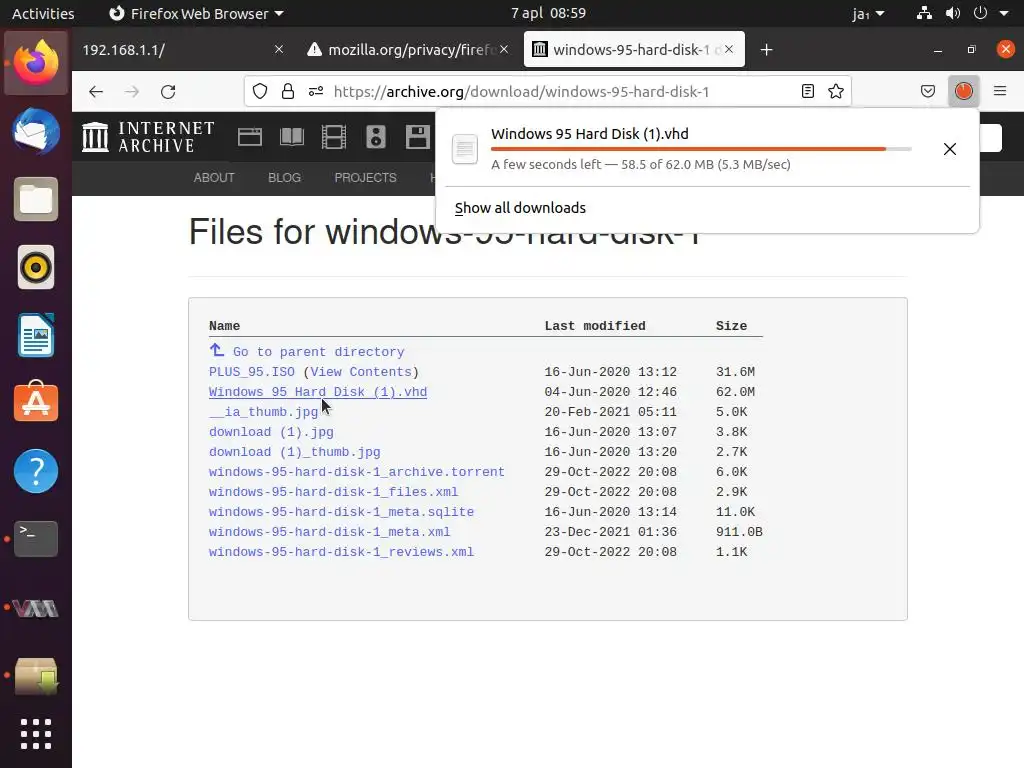Click the download progress bar
Image resolution: width=1024 pixels, height=768 pixels.
coord(701,149)
